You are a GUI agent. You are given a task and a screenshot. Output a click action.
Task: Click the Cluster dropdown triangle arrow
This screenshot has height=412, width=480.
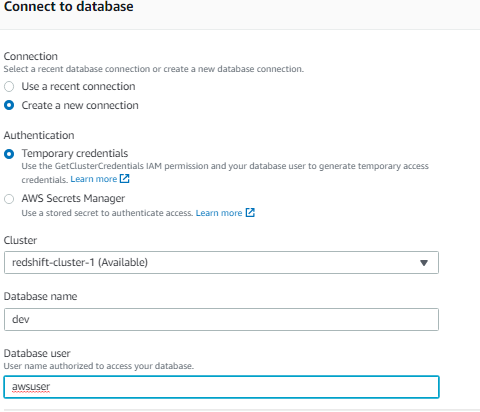(424, 263)
